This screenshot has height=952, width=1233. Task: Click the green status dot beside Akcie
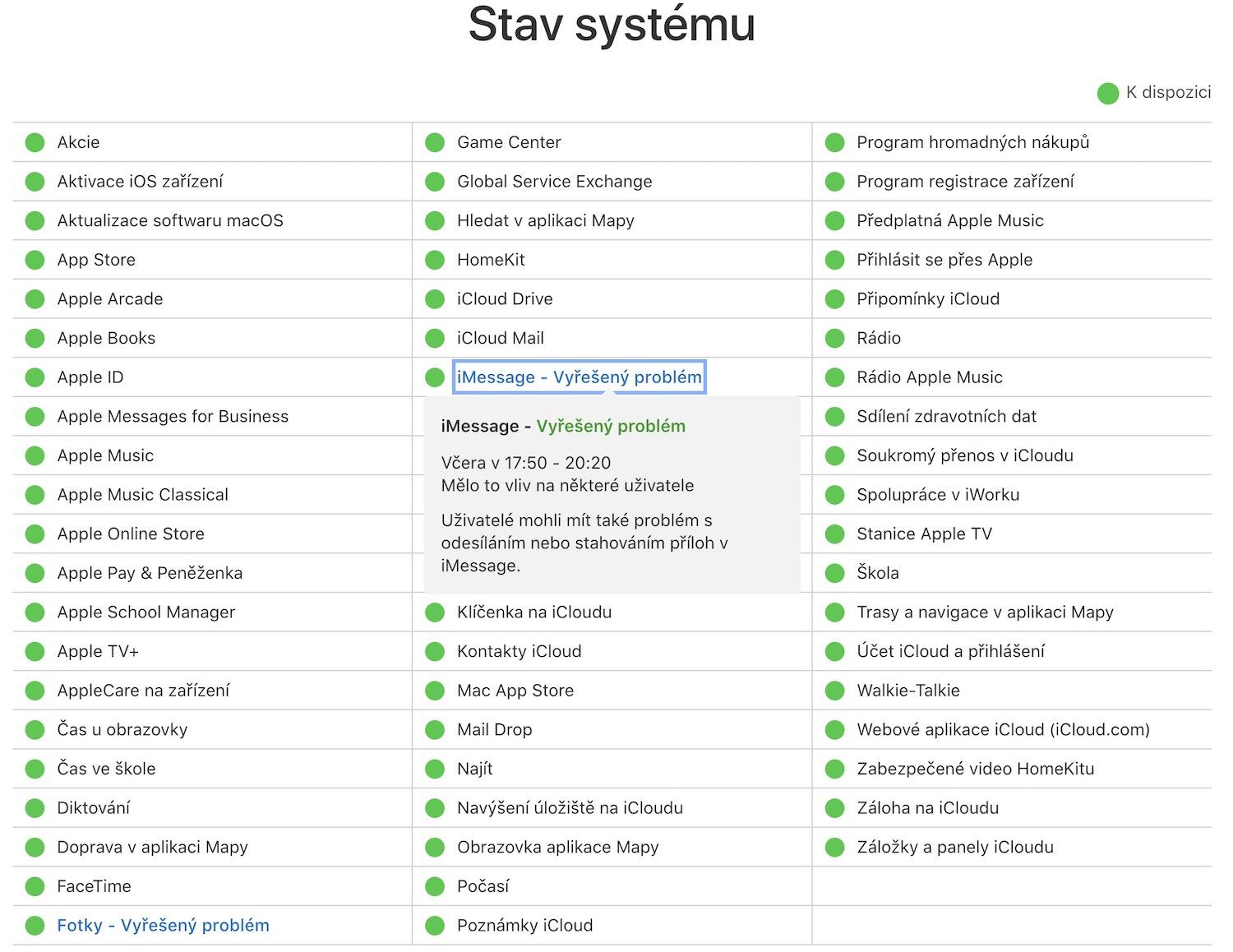click(35, 143)
